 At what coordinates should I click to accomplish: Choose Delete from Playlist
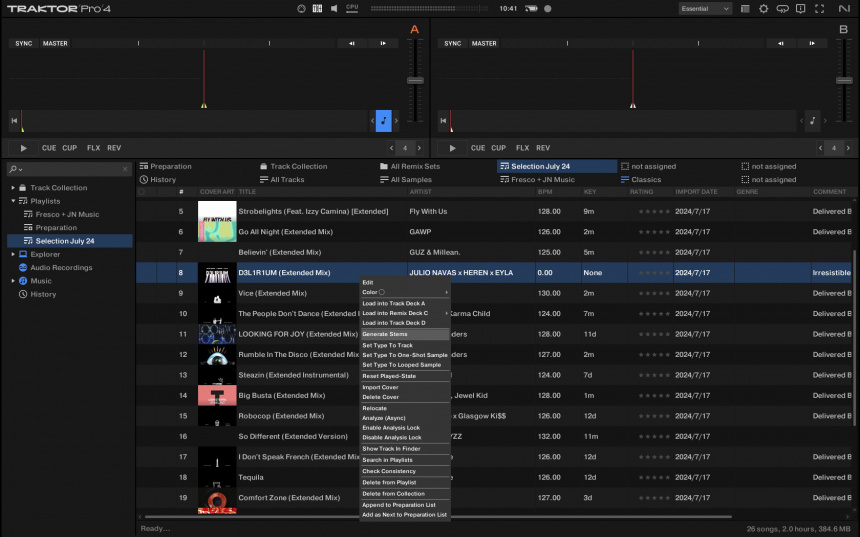click(x=405, y=483)
